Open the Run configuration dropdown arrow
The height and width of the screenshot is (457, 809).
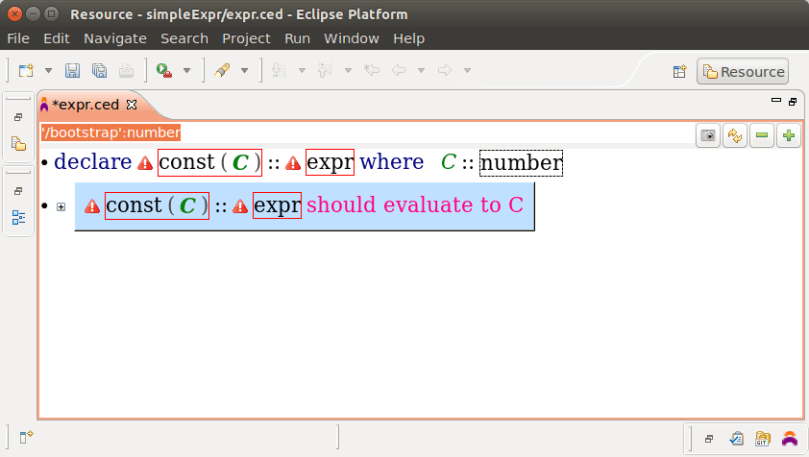186,71
